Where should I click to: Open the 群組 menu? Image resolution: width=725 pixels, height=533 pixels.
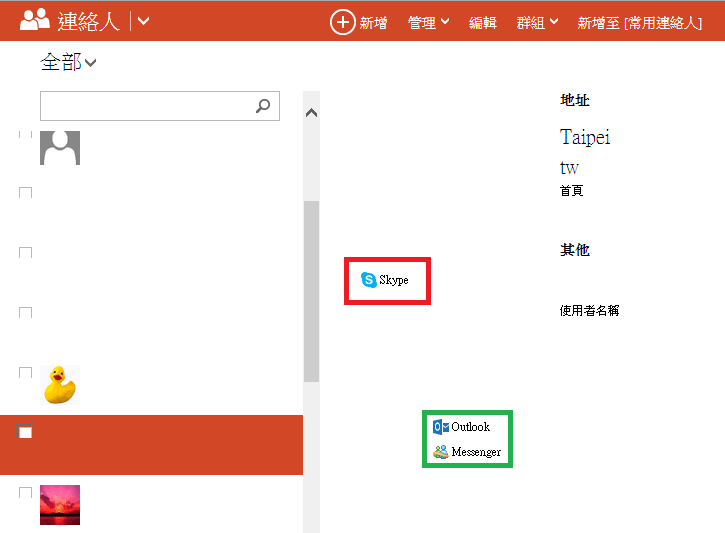(x=537, y=22)
